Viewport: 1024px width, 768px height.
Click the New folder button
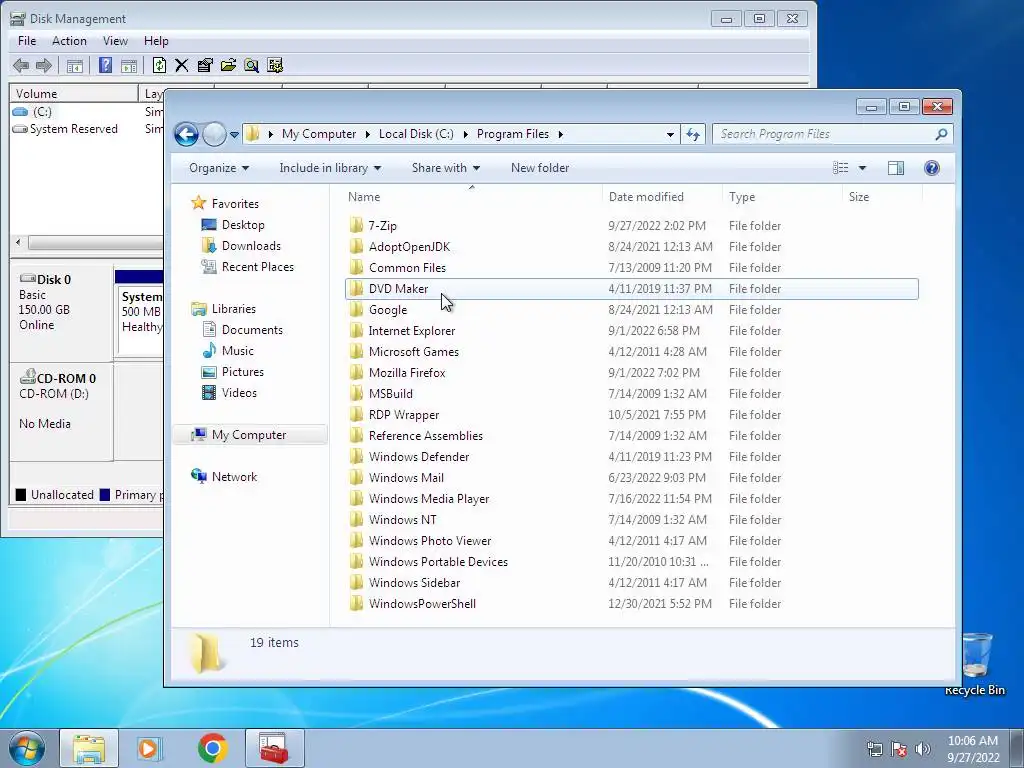539,168
